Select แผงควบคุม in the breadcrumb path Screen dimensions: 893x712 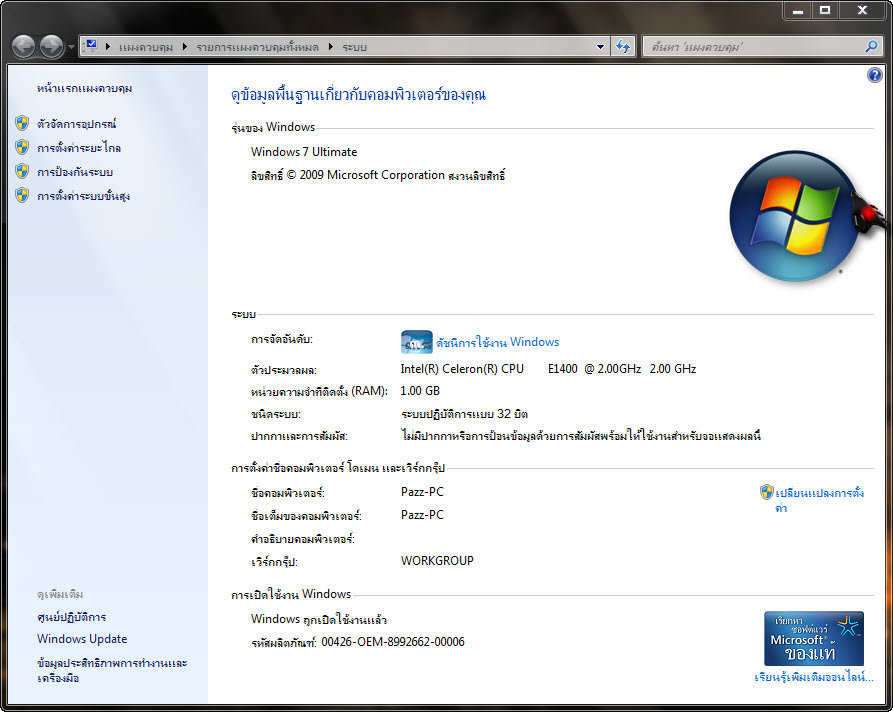click(146, 47)
